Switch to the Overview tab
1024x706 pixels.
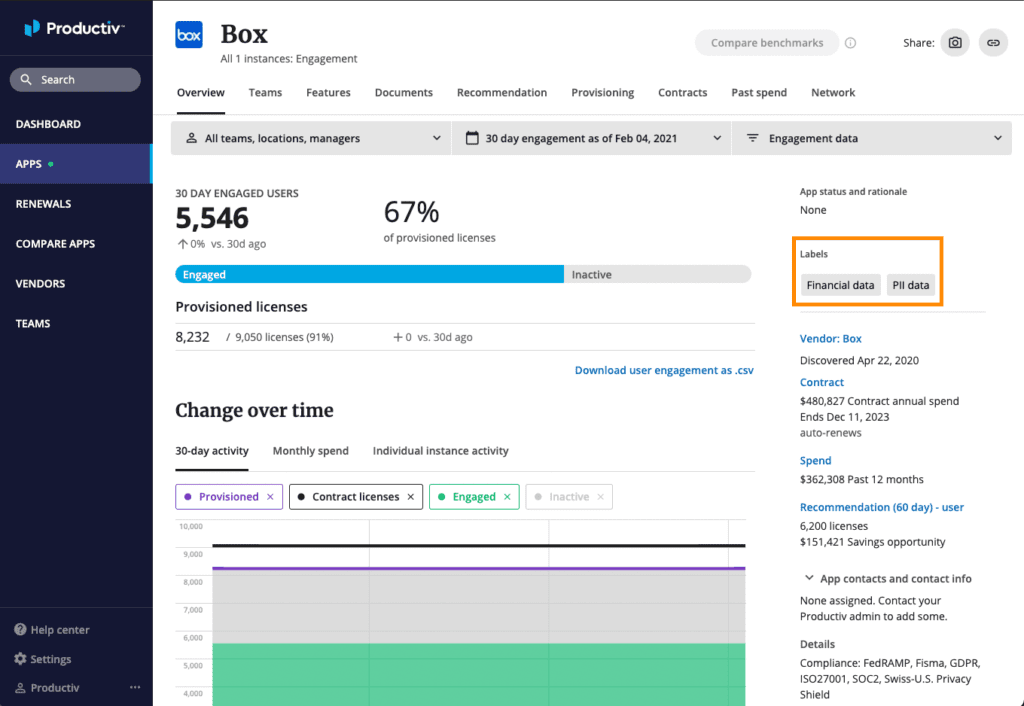coord(200,93)
